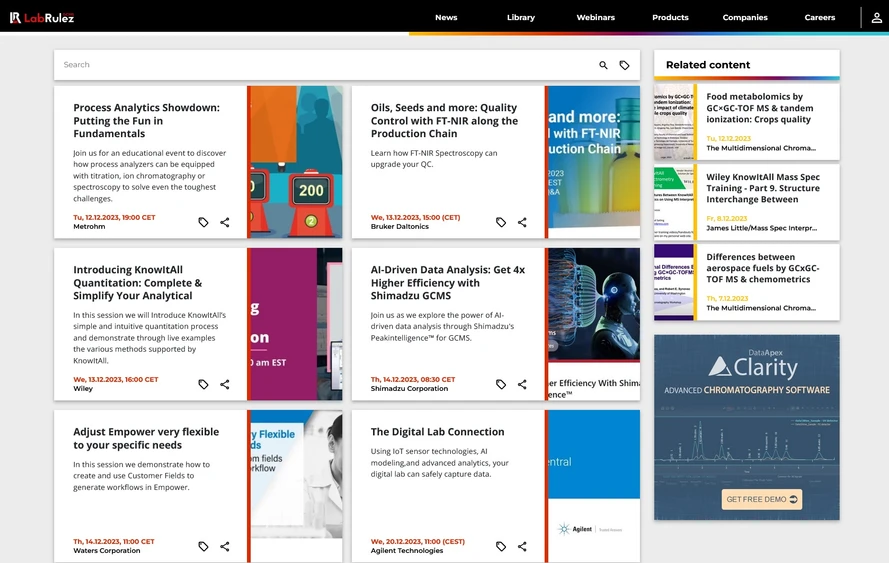The height and width of the screenshot is (563, 889).
Task: Open The Digital Lab Connection title
Action: click(x=438, y=432)
